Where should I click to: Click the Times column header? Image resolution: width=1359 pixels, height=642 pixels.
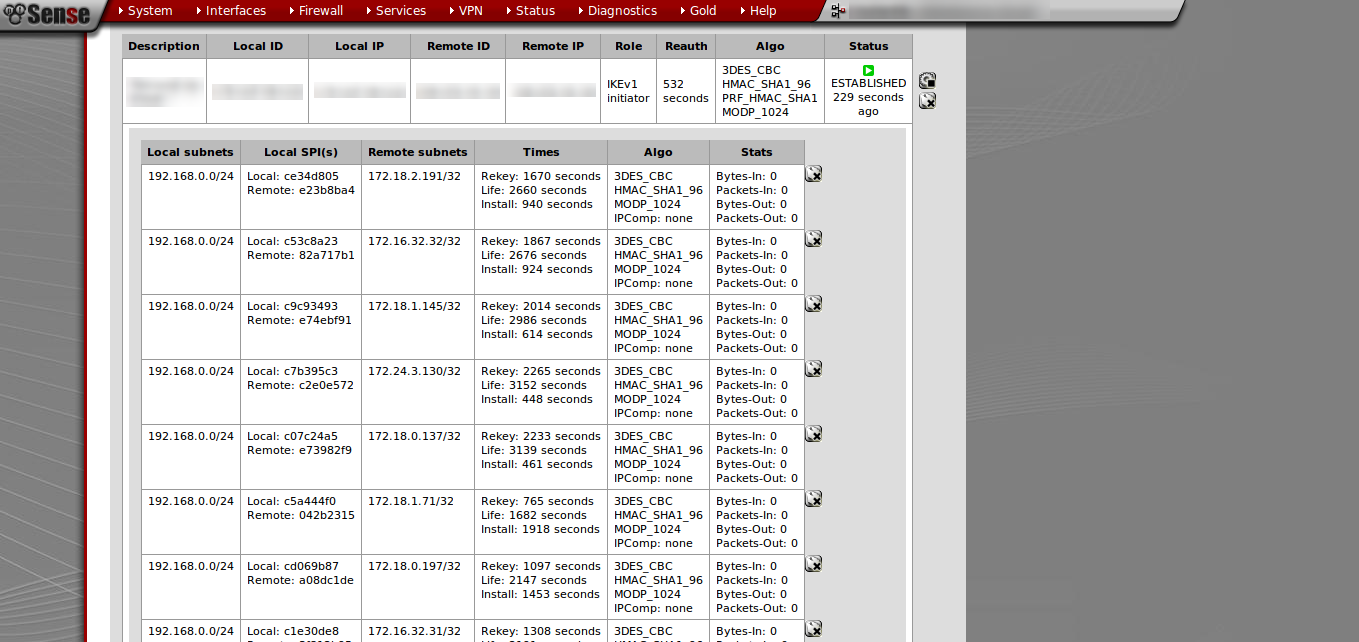(541, 152)
